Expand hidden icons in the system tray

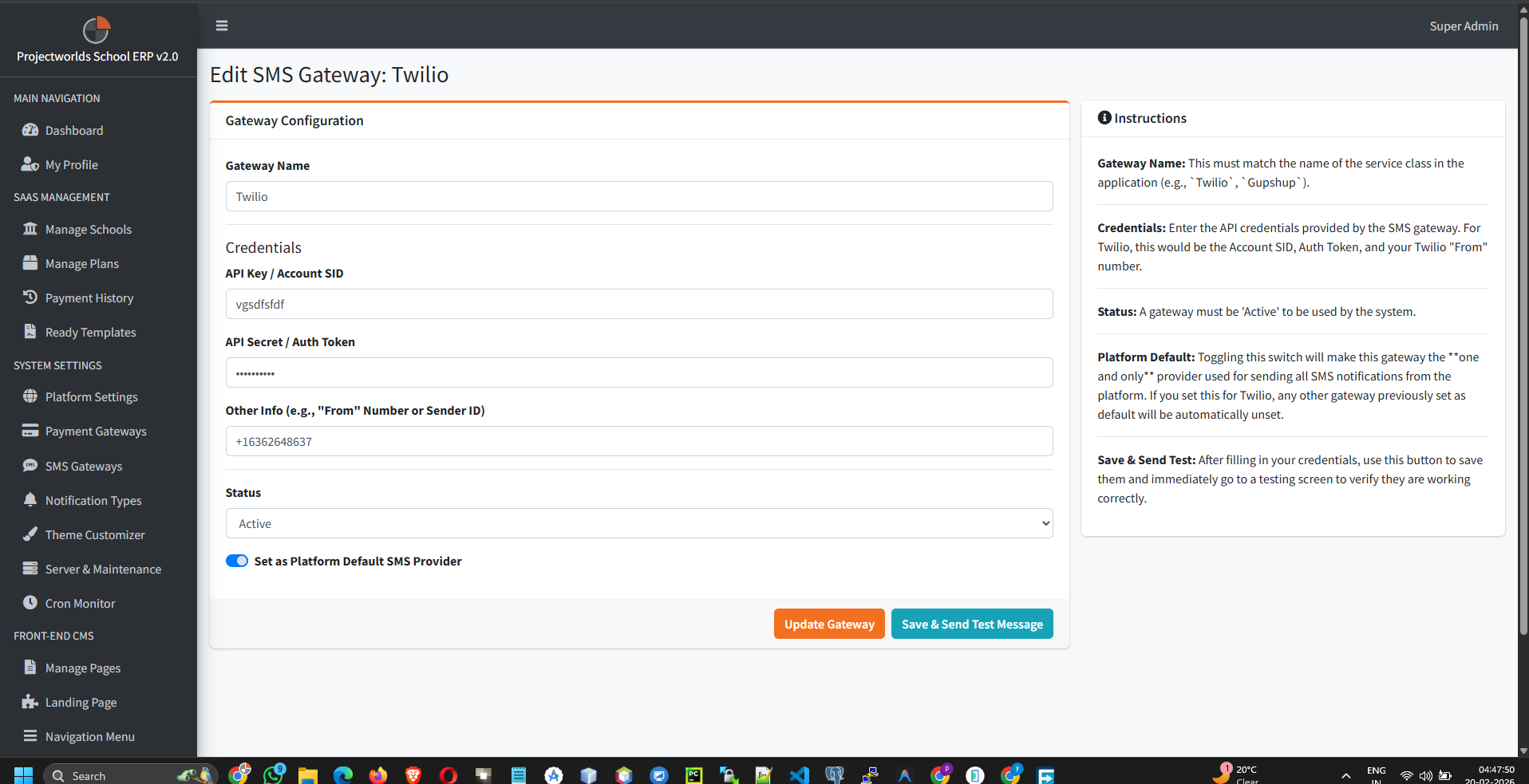(x=1345, y=774)
